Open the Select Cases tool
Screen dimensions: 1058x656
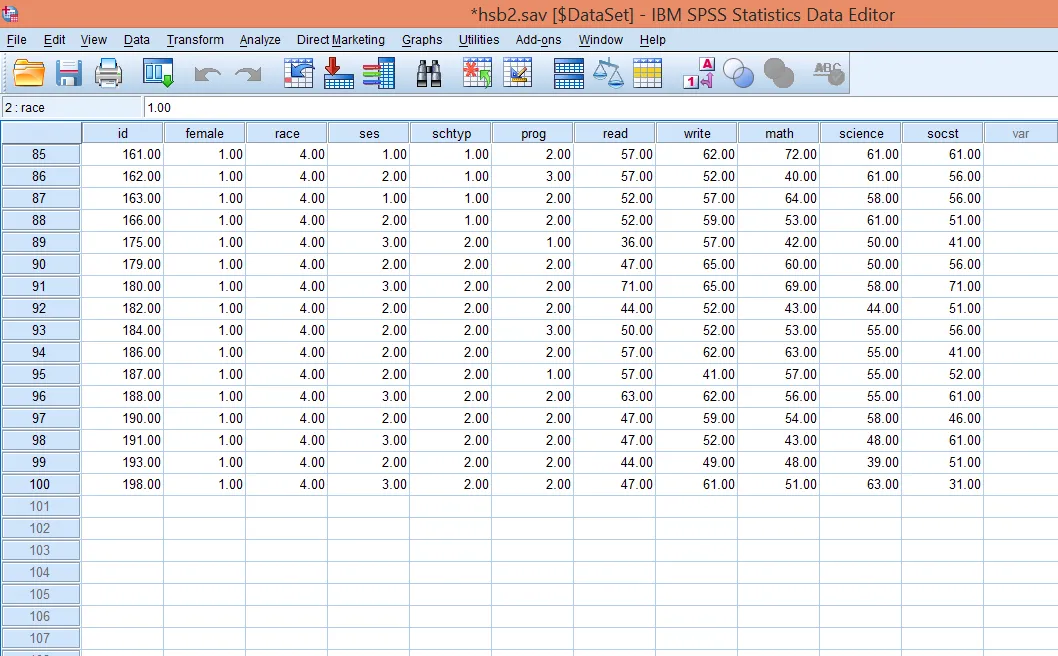[x=648, y=72]
